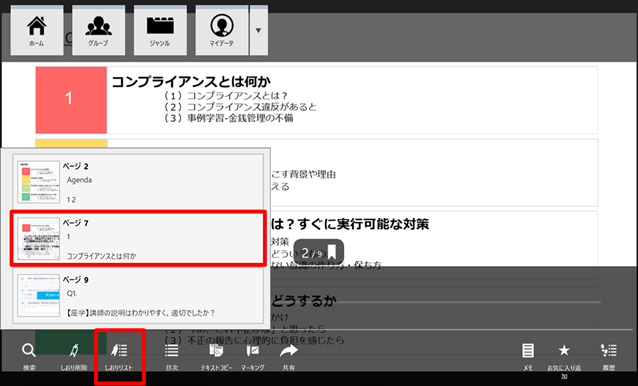Select bookmark entry ページ 9 Q1.
Image resolution: width=638 pixels, height=386 pixels.
(138, 295)
